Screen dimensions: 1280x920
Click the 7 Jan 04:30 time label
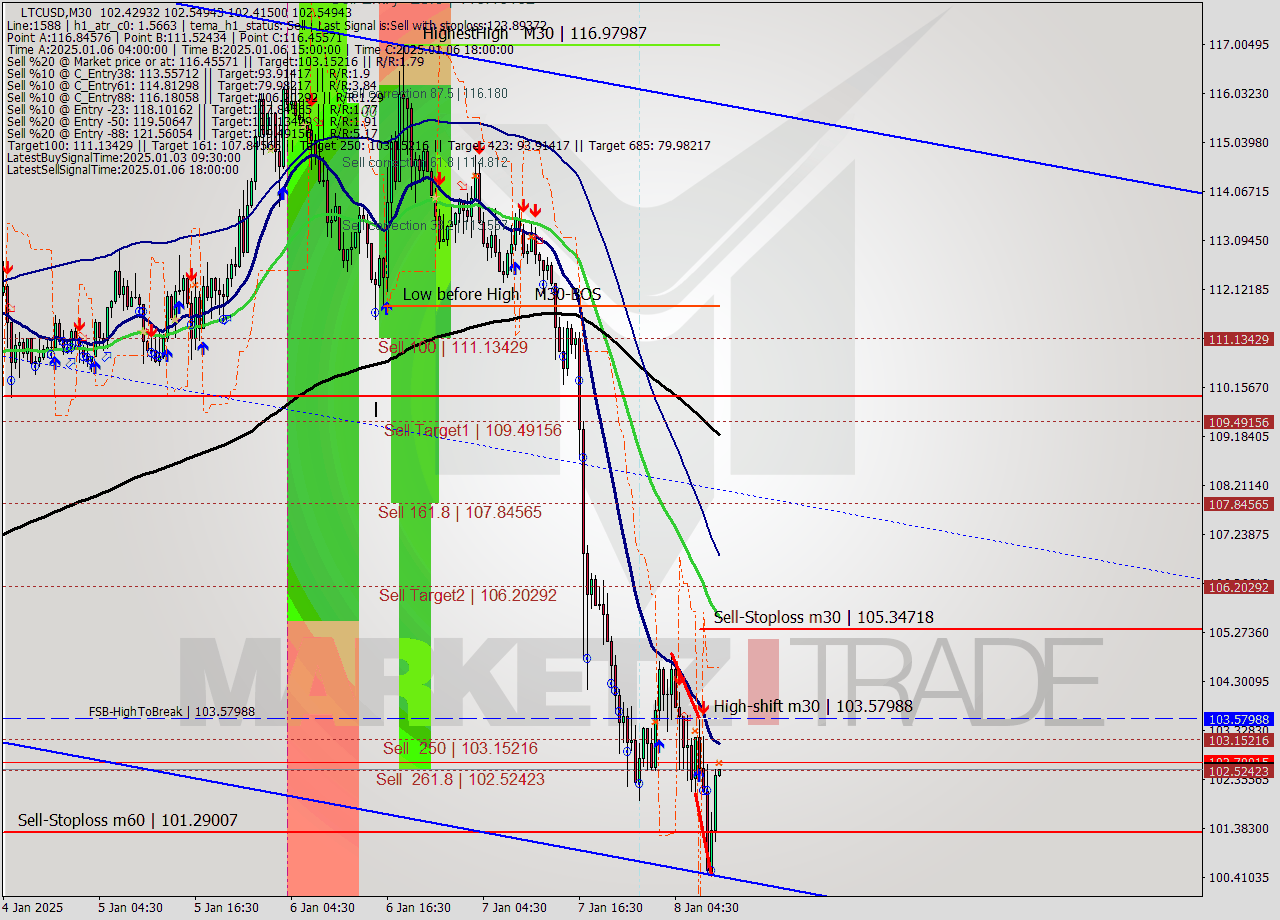[x=515, y=908]
